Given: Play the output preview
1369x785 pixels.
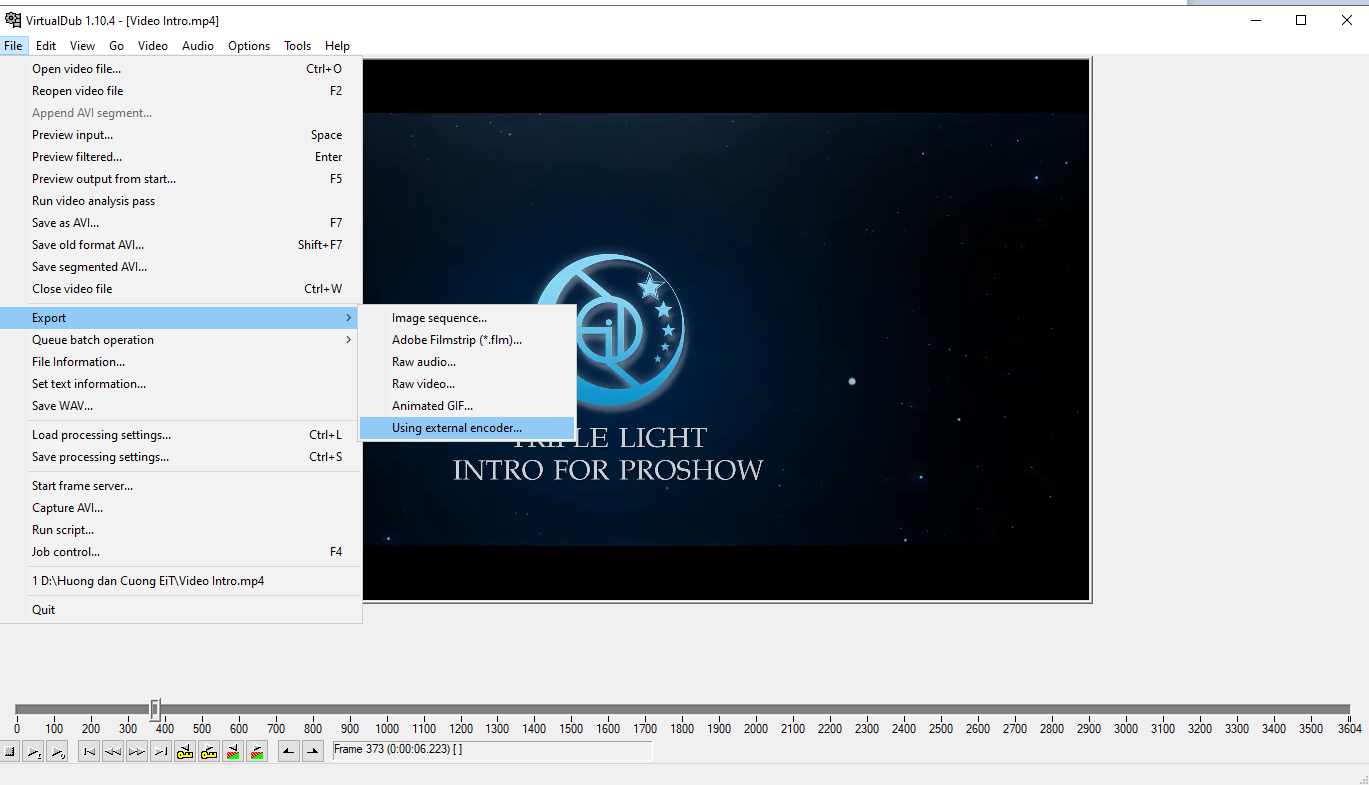Looking at the screenshot, I should [x=60, y=751].
